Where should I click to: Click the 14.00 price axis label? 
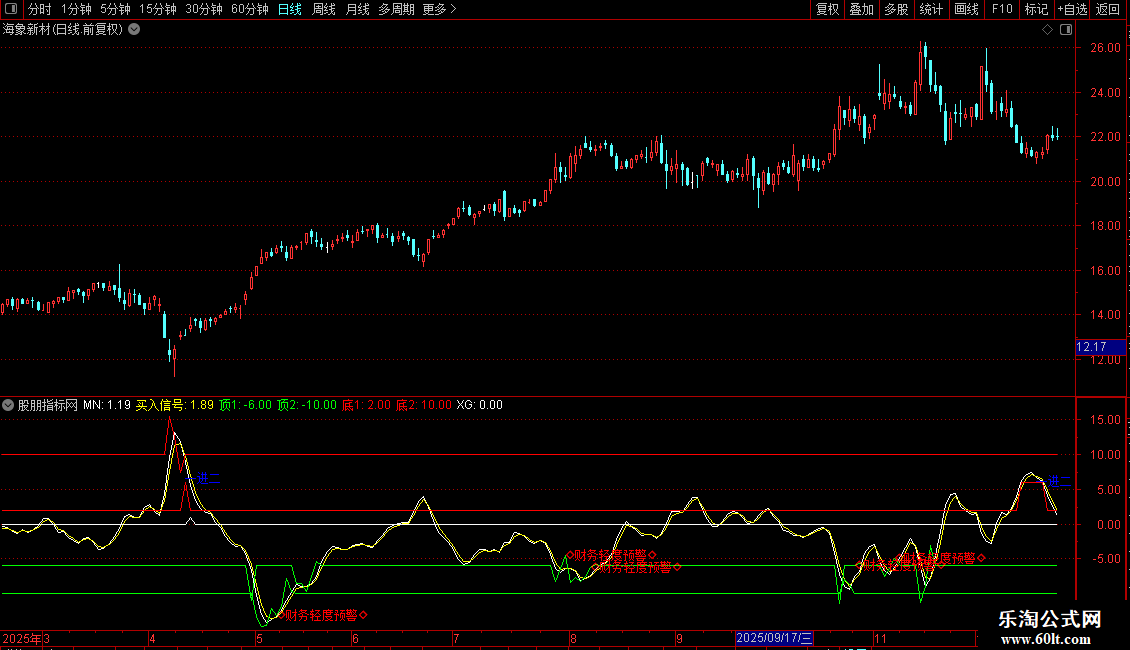pyautogui.click(x=1105, y=315)
